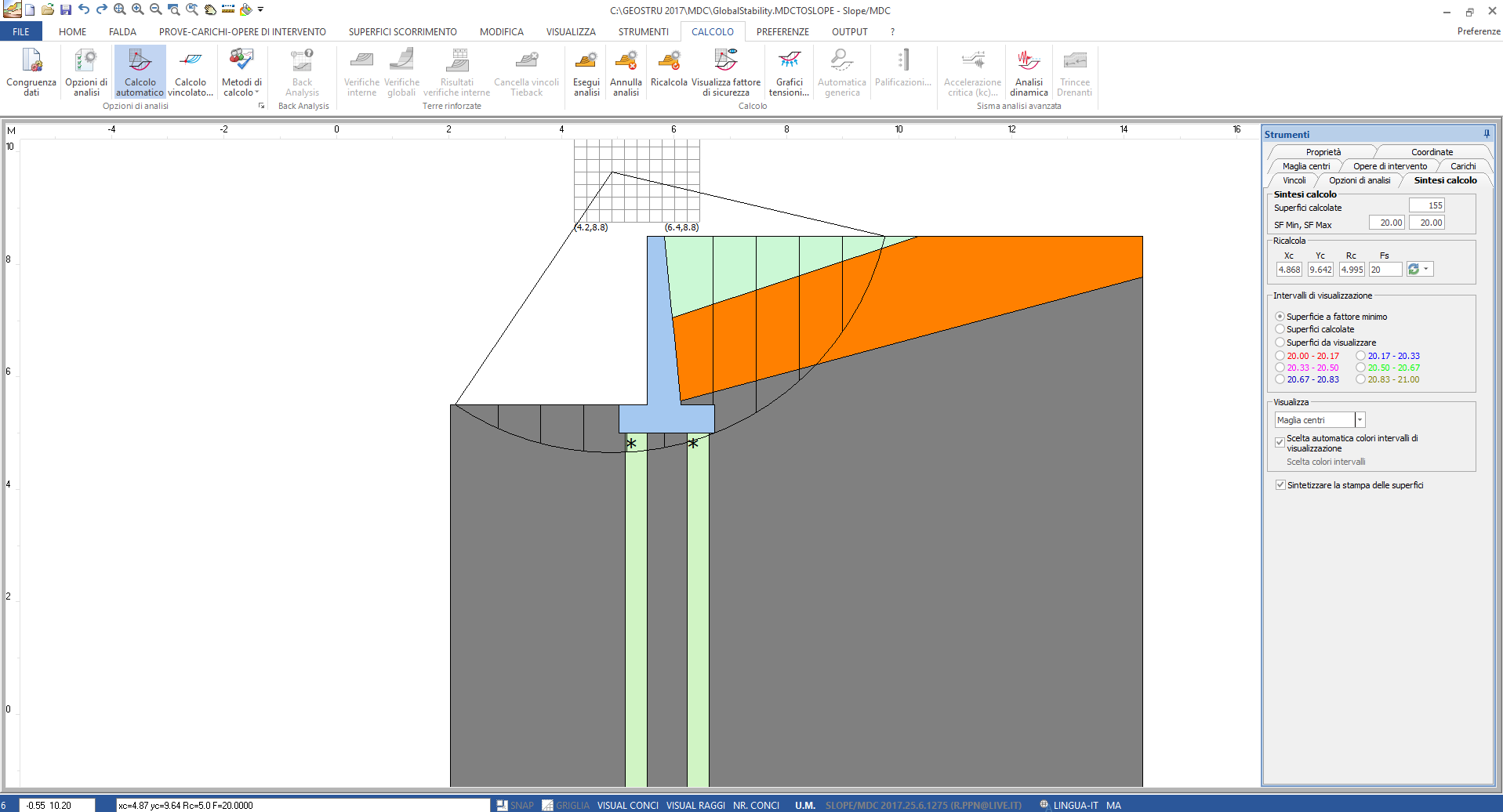
Task: Click Esegui analisi button
Action: pos(586,72)
